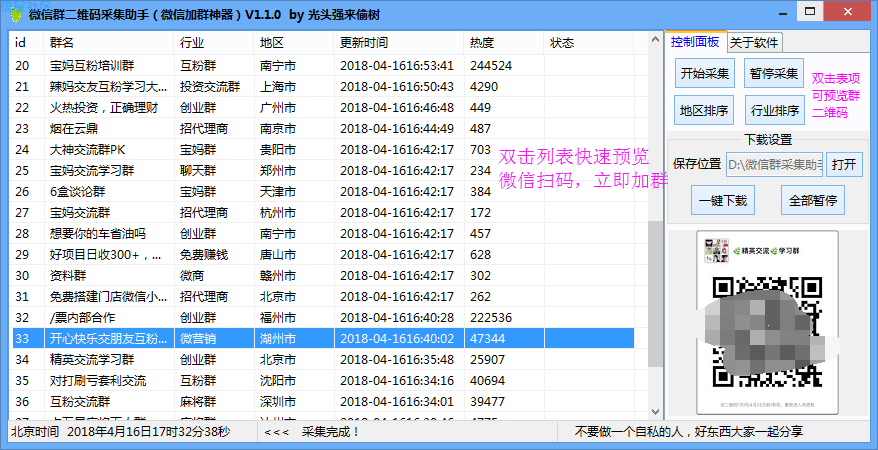Click the 保存位置 path field

click(x=774, y=165)
